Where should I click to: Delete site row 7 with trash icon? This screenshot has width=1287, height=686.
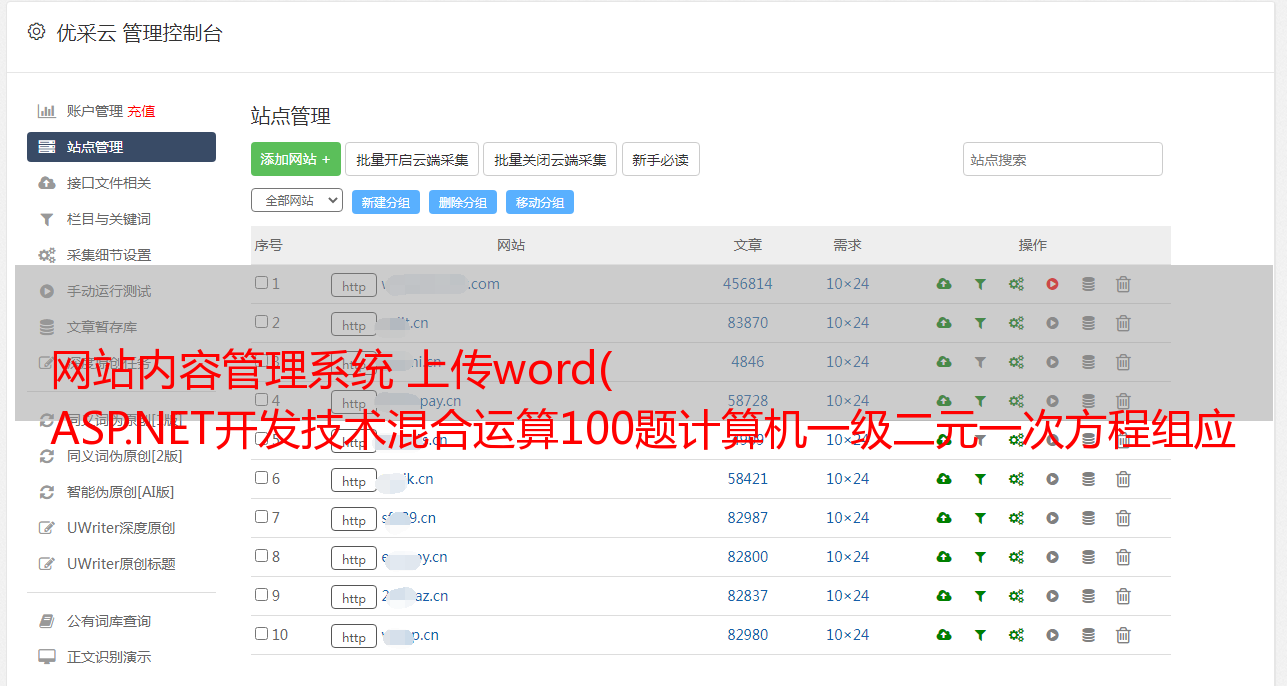pyautogui.click(x=1123, y=518)
